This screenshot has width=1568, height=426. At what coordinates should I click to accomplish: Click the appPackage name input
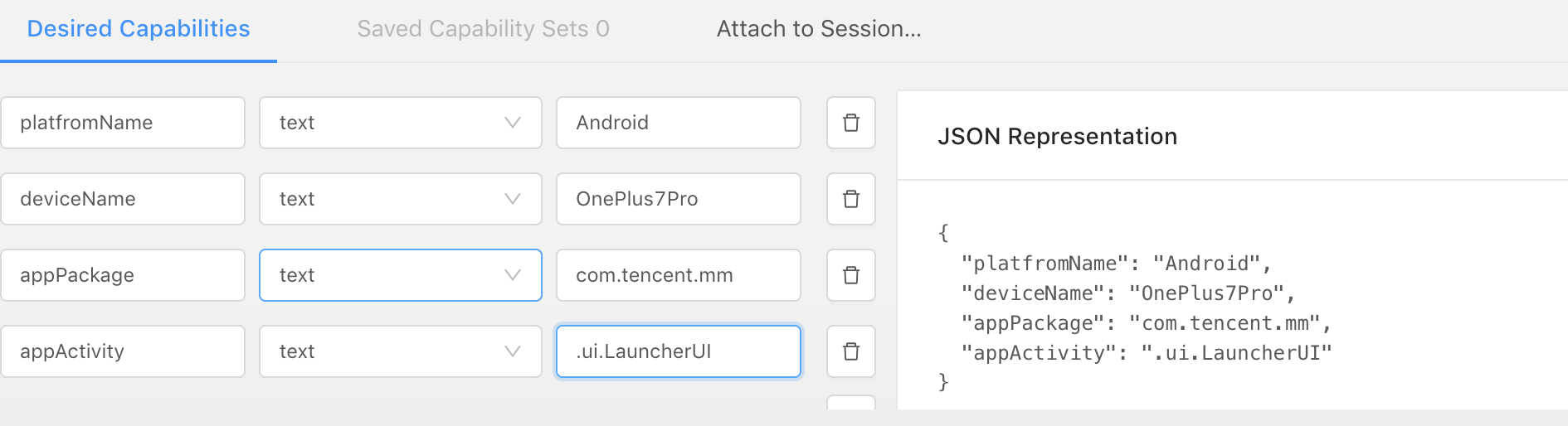click(x=123, y=275)
